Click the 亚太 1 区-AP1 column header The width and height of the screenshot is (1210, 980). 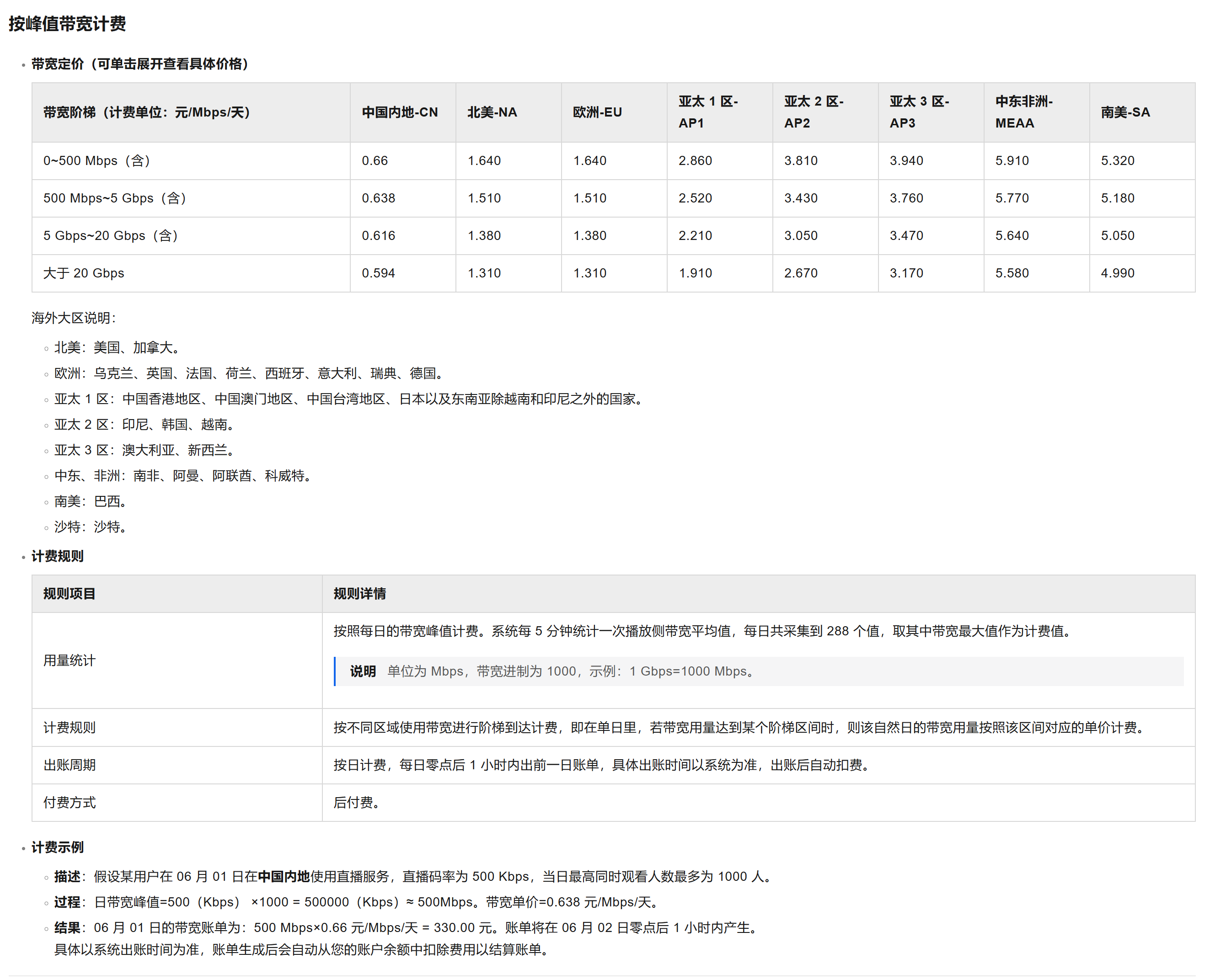tap(707, 112)
